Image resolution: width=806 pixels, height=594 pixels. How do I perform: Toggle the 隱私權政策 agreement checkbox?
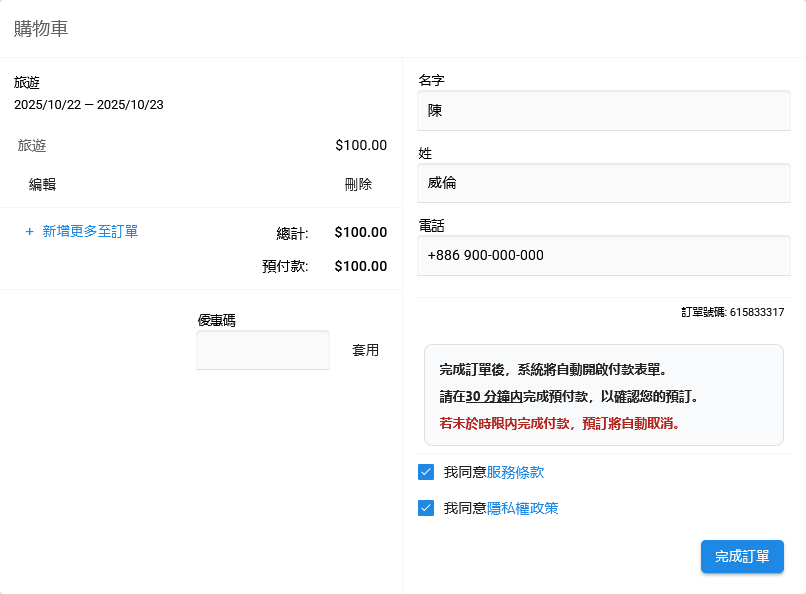coord(426,508)
